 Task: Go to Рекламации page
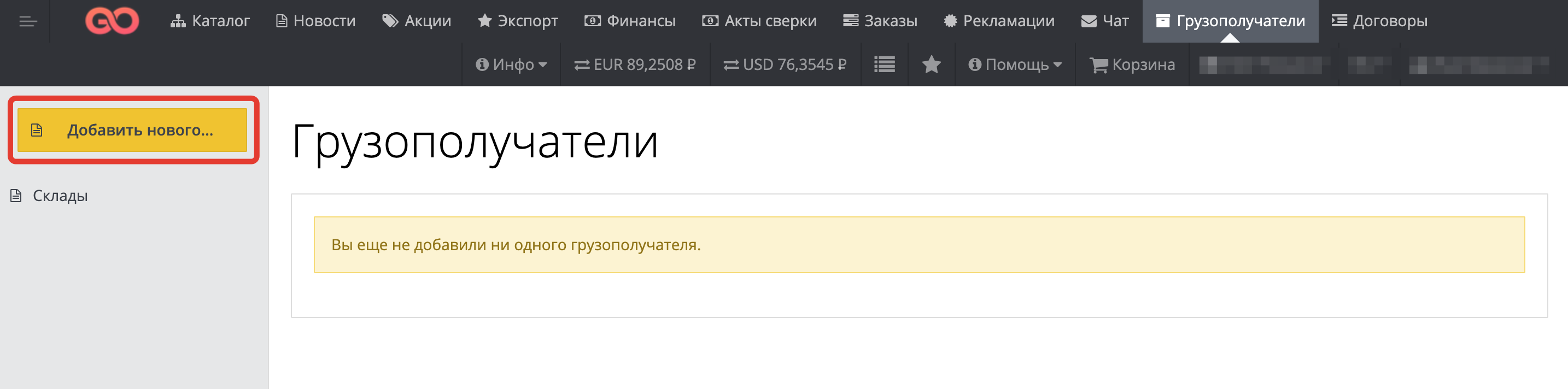tap(999, 21)
